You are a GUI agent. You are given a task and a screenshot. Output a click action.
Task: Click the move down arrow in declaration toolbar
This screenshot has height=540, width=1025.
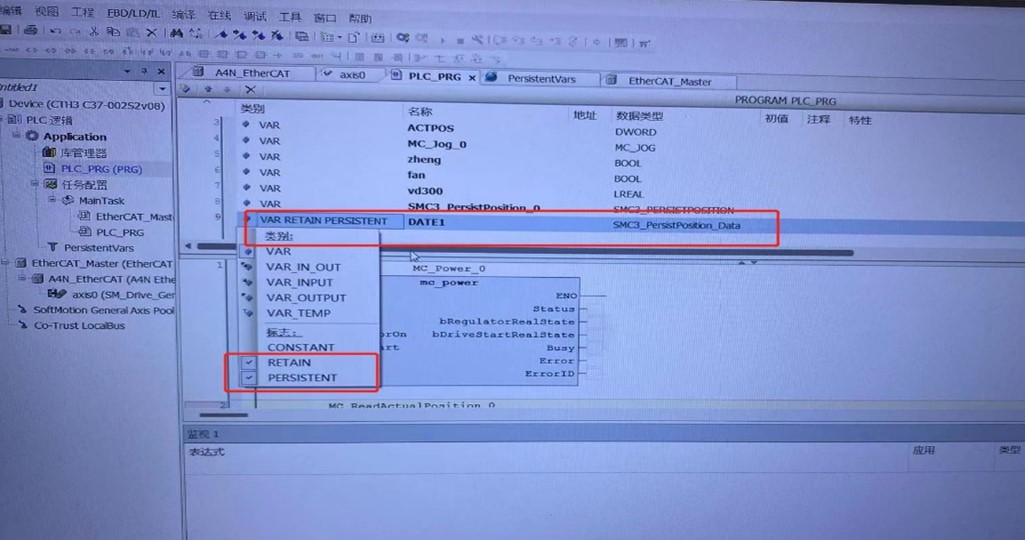227,90
